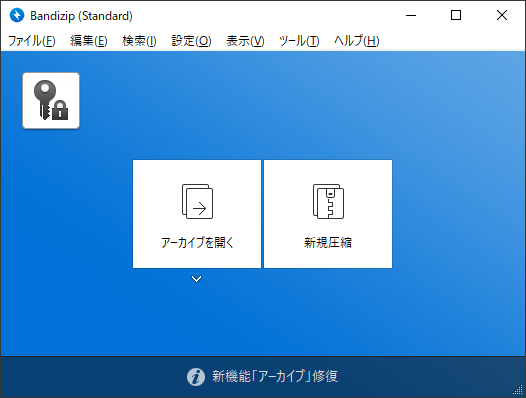The image size is (526, 398).
Task: Maximize the Bandizip window
Action: pos(456,15)
